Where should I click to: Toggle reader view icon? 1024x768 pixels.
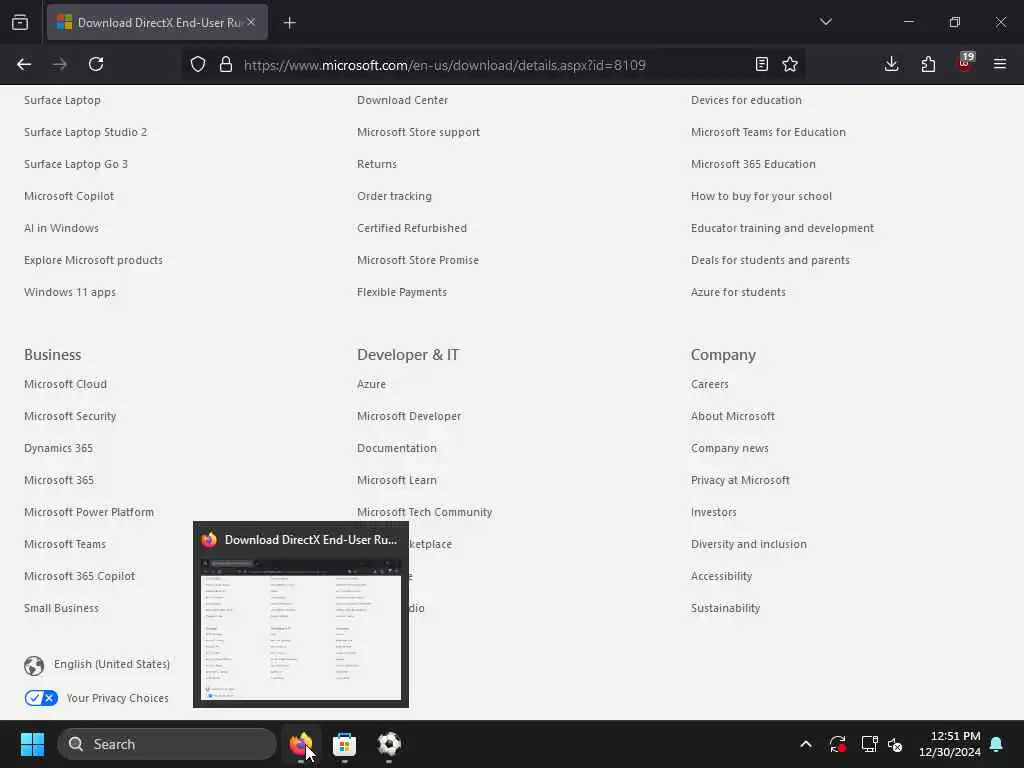pos(761,64)
